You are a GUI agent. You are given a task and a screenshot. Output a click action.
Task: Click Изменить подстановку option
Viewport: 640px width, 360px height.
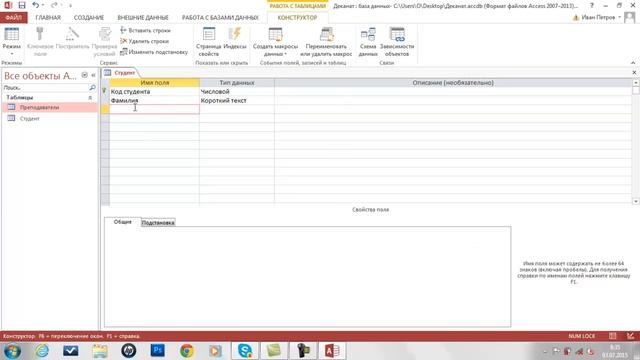click(154, 52)
